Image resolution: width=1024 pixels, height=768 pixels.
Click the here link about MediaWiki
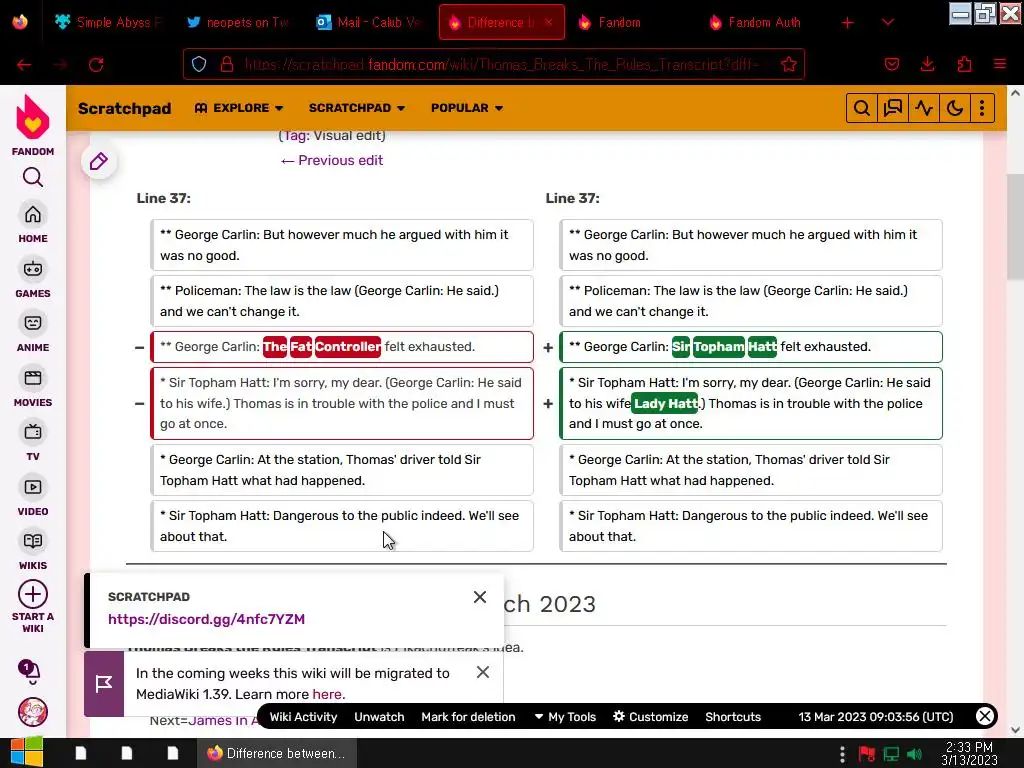(327, 694)
